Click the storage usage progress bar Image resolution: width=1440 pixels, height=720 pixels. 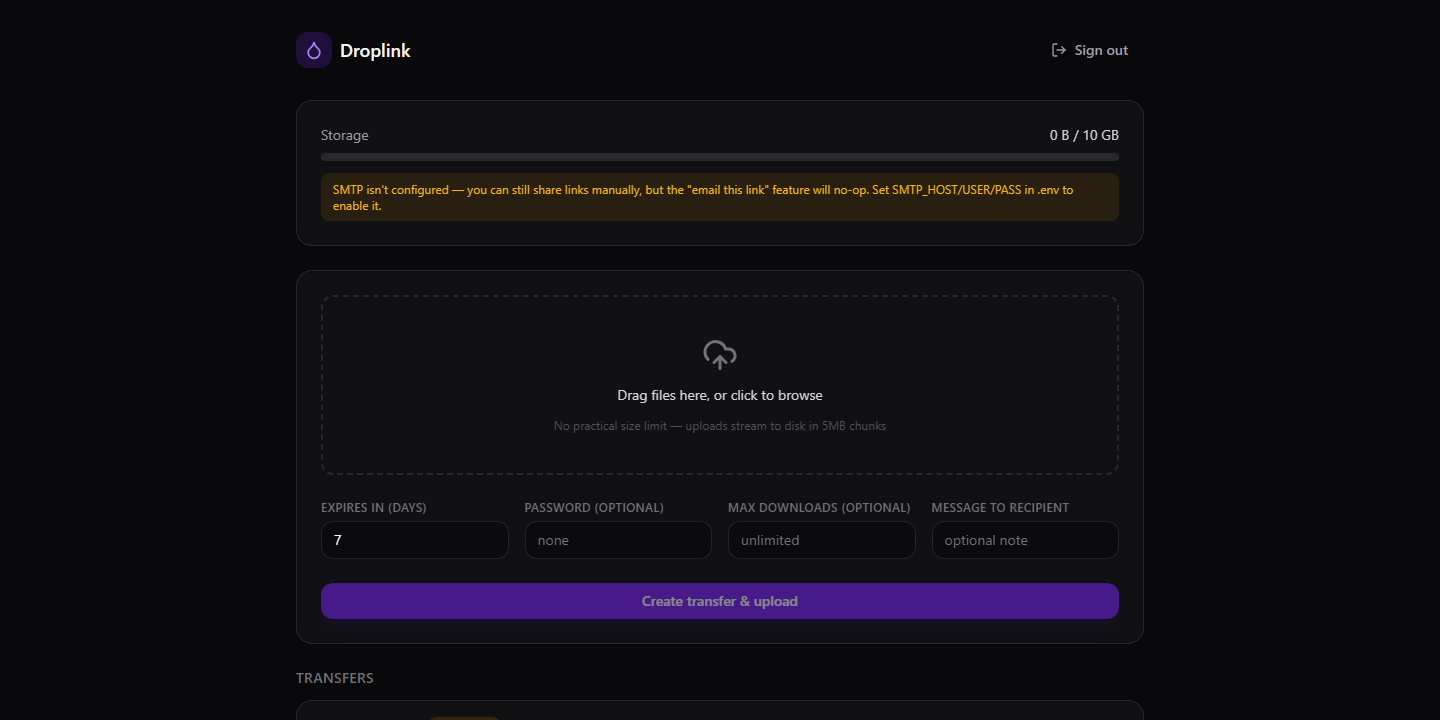720,157
